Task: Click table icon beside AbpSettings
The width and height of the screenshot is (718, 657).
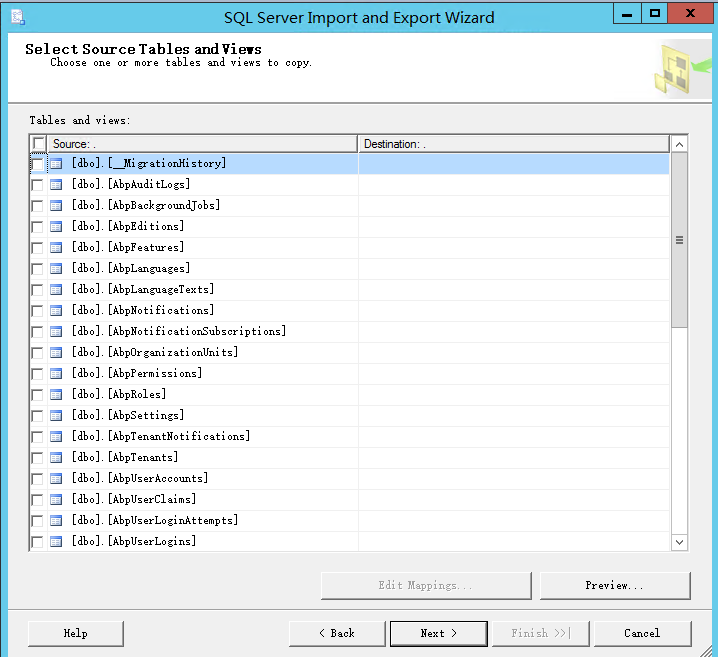Action: 56,416
